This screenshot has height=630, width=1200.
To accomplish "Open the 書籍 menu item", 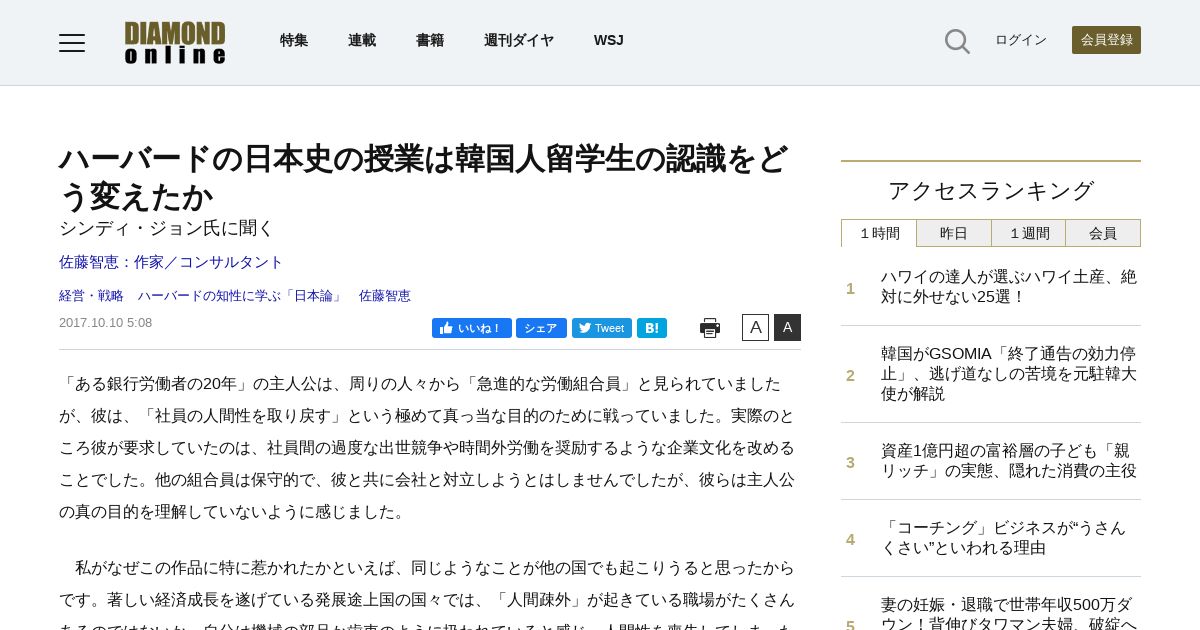I will point(430,40).
